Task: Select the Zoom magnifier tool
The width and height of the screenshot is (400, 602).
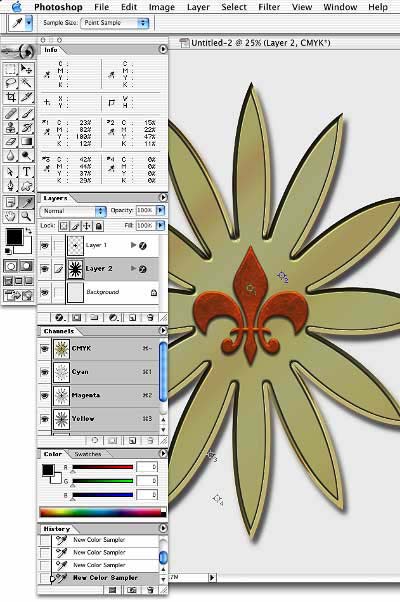Action: pyautogui.click(x=26, y=216)
